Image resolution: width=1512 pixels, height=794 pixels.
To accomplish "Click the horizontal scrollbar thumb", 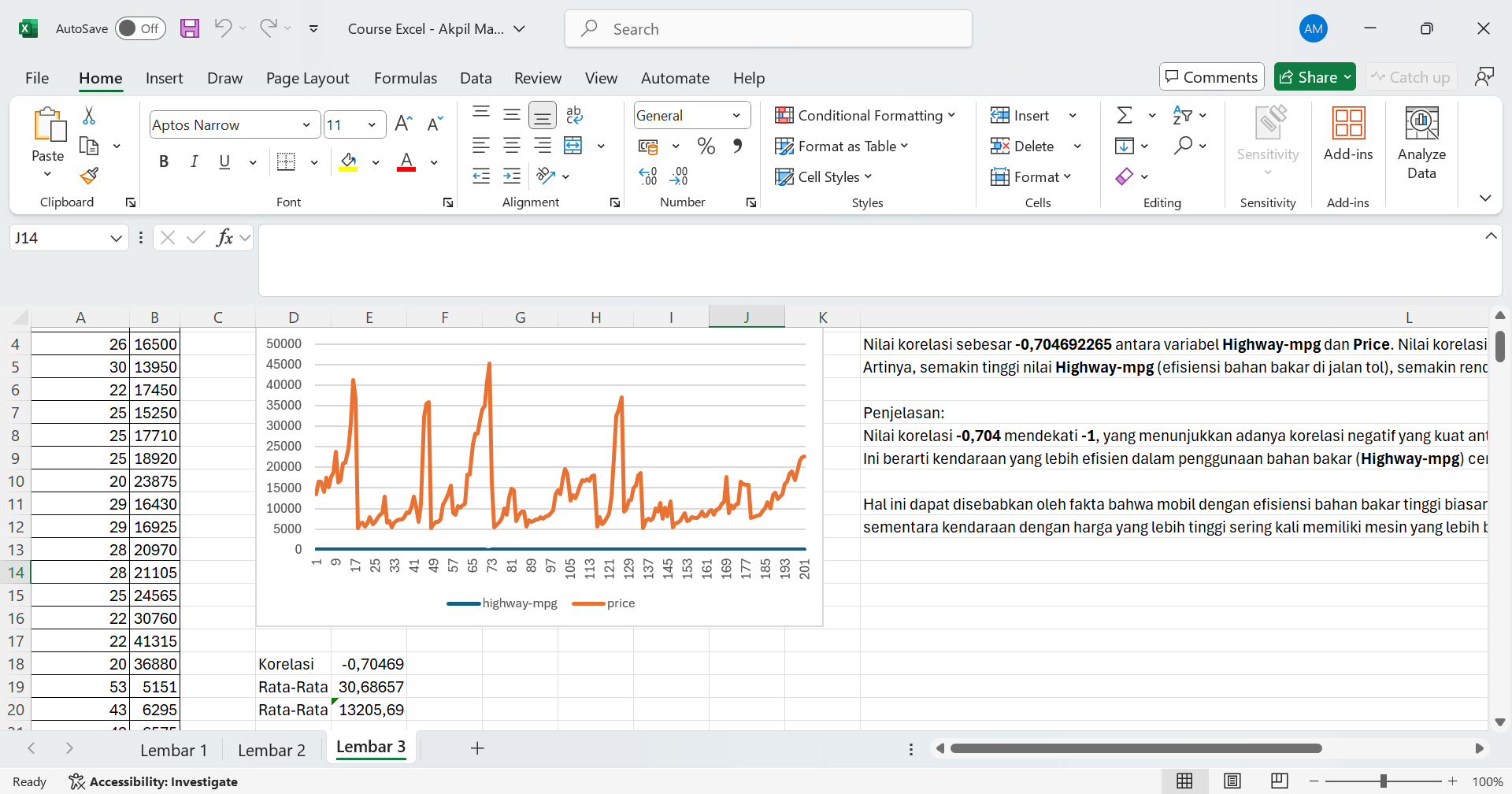I will pos(1136,748).
